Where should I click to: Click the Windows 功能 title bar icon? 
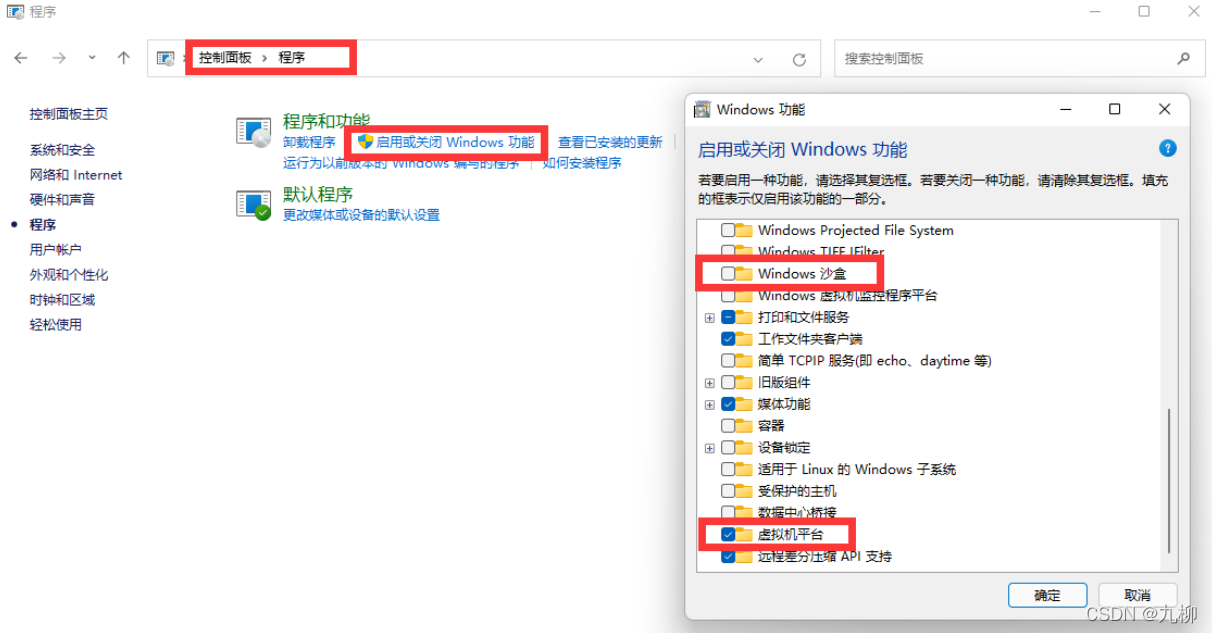point(702,109)
